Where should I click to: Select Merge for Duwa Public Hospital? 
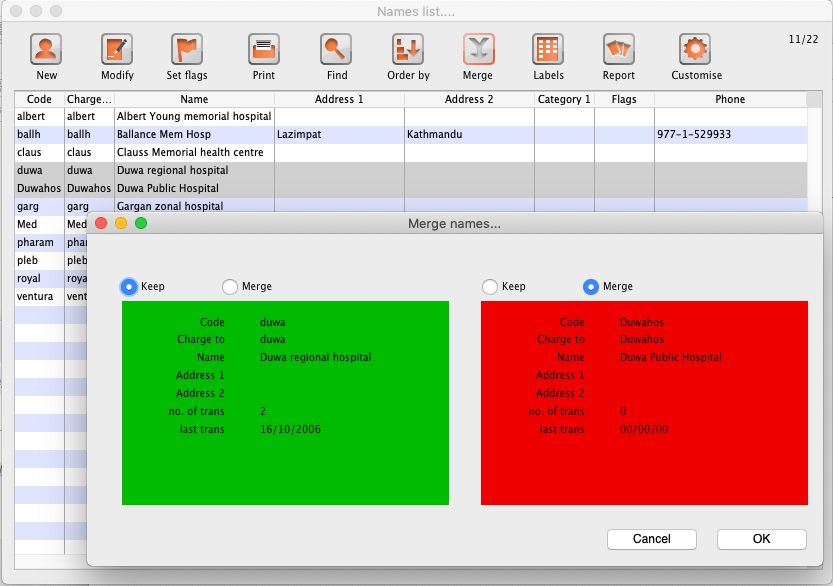(x=591, y=287)
